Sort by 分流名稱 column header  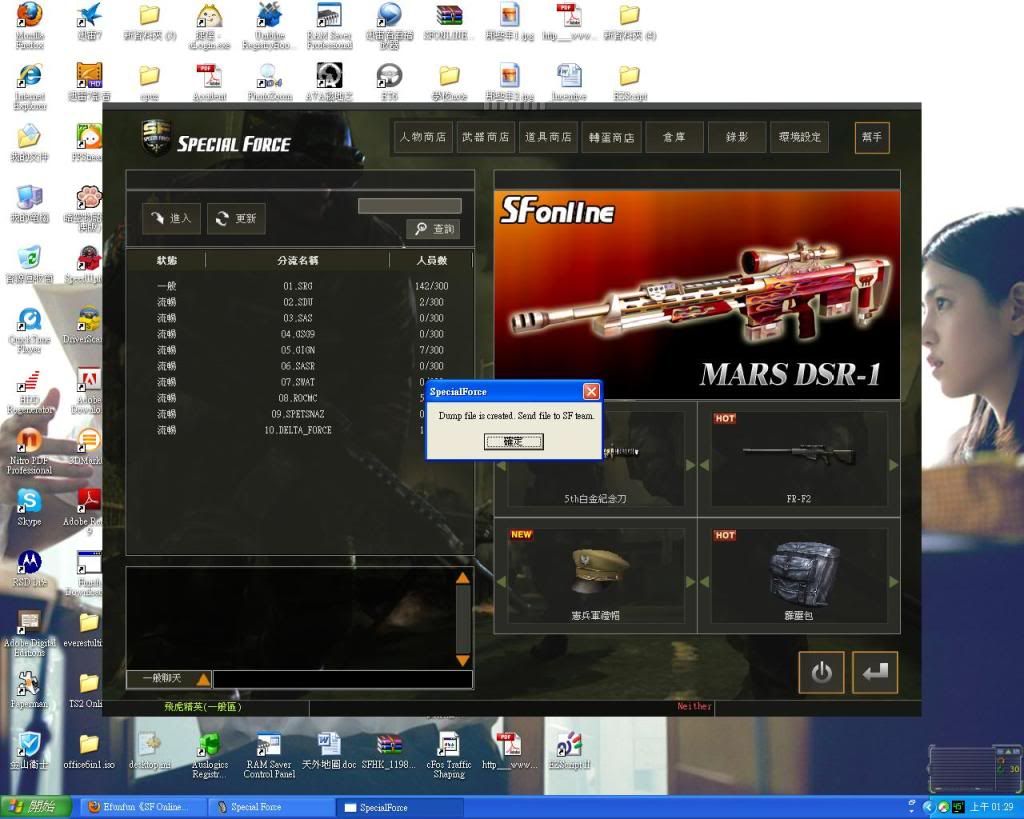(x=298, y=261)
